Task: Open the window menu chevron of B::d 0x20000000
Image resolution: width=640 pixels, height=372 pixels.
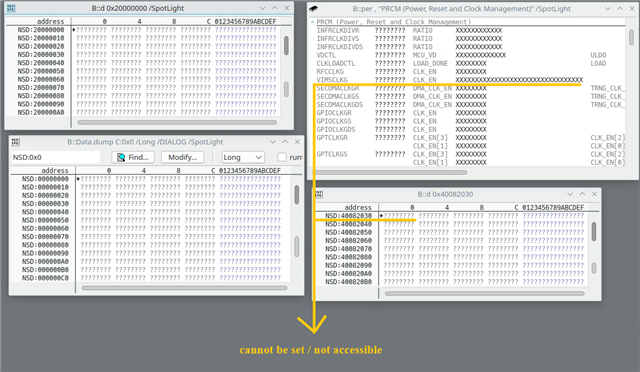Action: coord(262,8)
